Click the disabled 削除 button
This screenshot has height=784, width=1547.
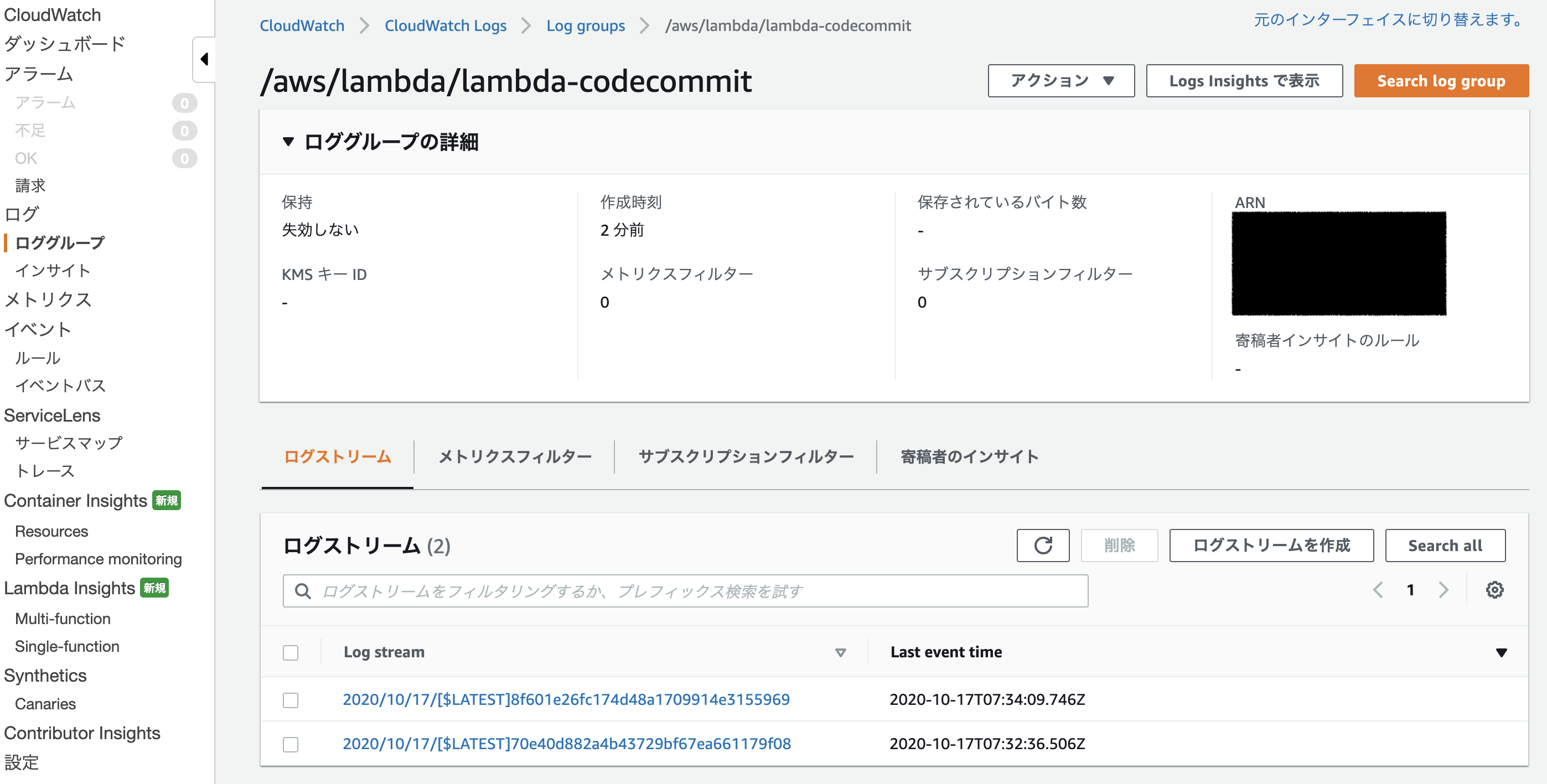tap(1119, 545)
